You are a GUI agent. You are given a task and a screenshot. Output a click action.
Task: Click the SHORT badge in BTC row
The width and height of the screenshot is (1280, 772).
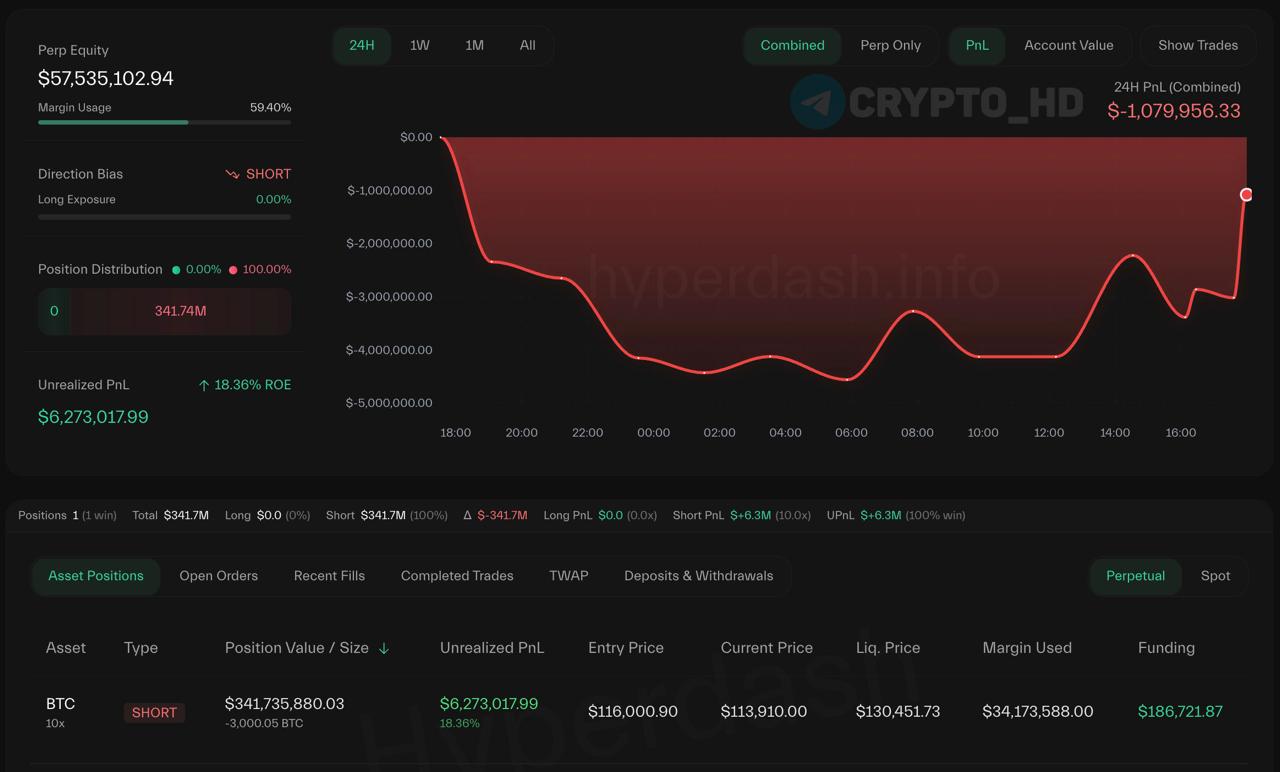(154, 713)
